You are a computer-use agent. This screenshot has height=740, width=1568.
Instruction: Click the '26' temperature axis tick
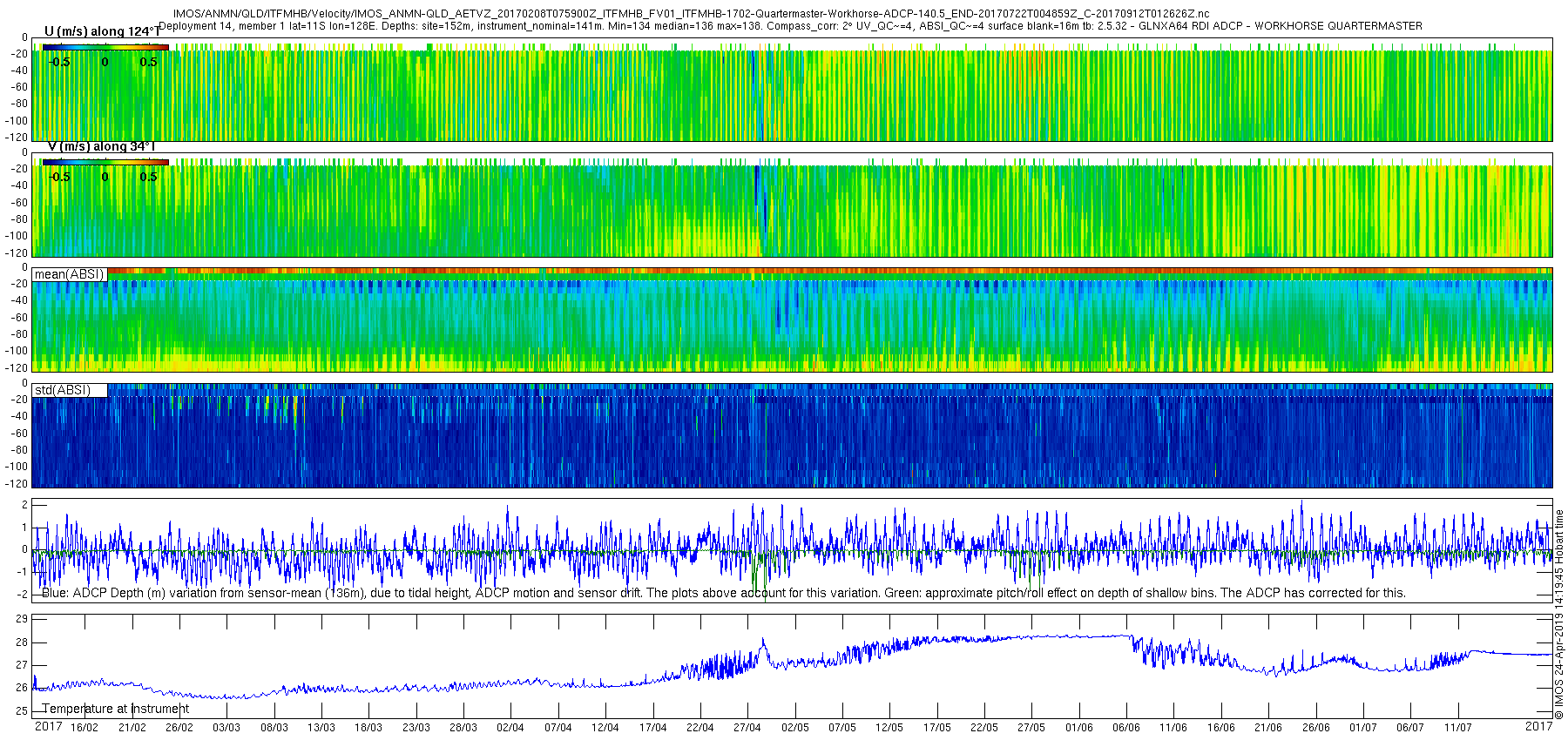pyautogui.click(x=23, y=688)
